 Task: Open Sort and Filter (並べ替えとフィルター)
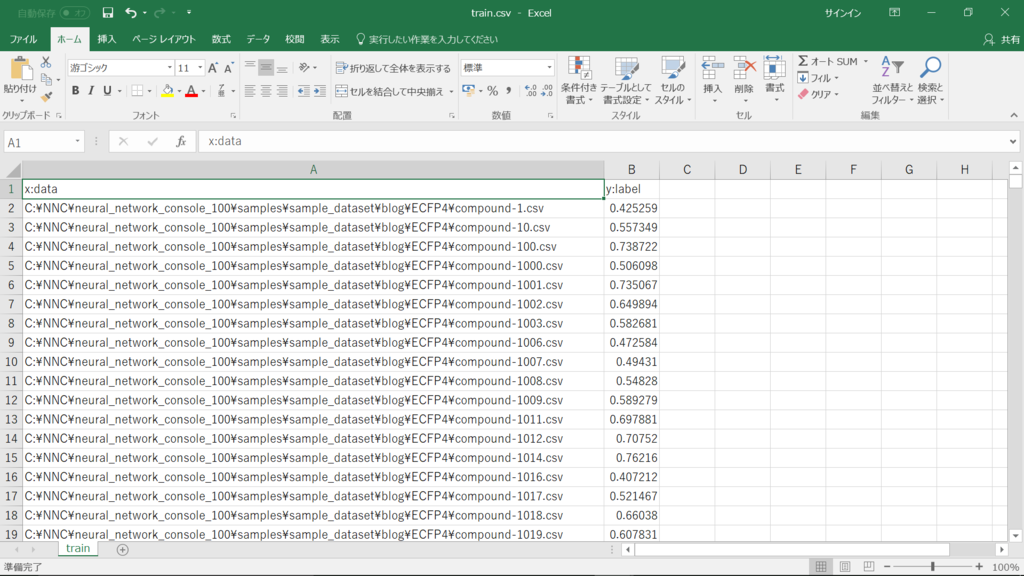coord(891,80)
